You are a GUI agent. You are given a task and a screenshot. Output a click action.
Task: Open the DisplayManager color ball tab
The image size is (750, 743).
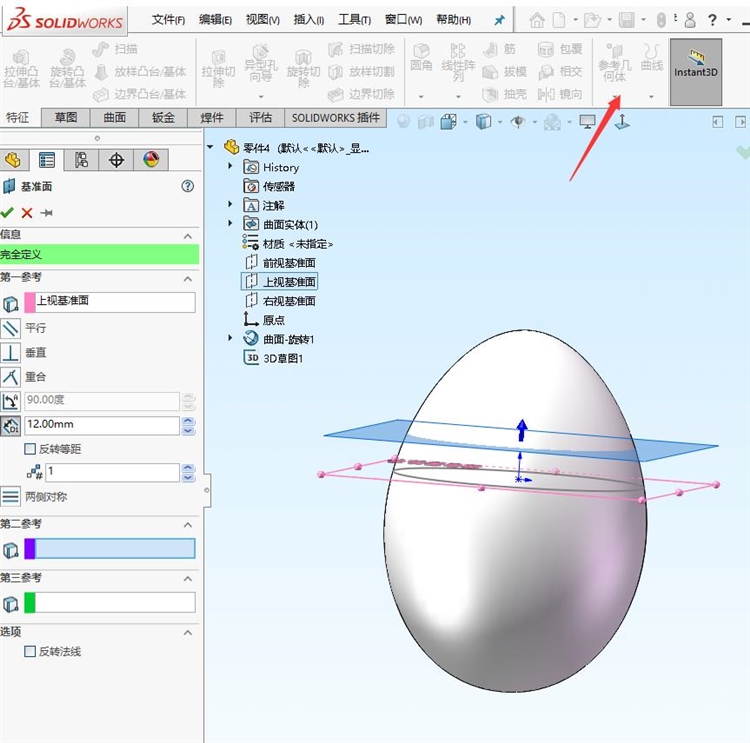151,160
